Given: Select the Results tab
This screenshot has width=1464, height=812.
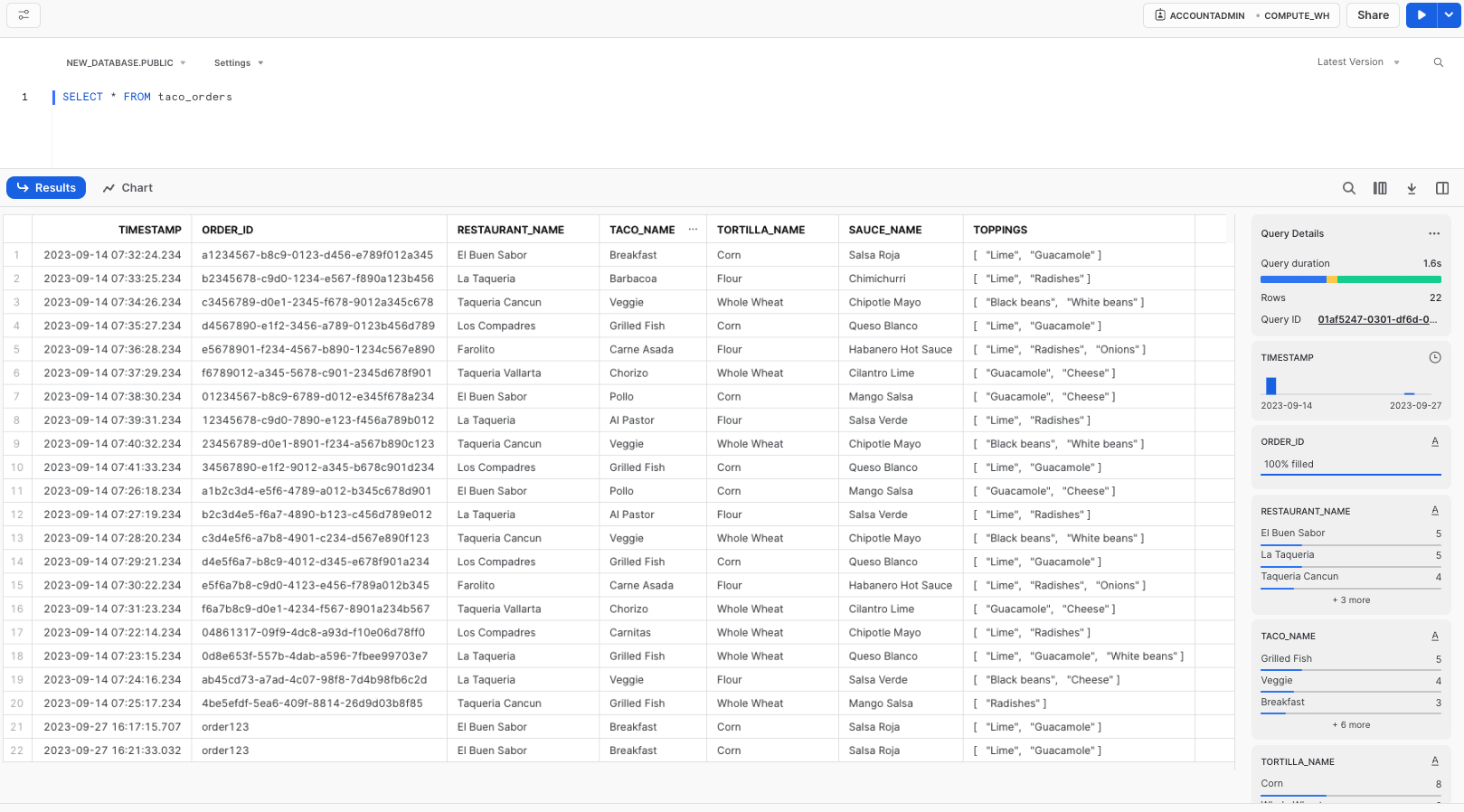Looking at the screenshot, I should pyautogui.click(x=46, y=188).
